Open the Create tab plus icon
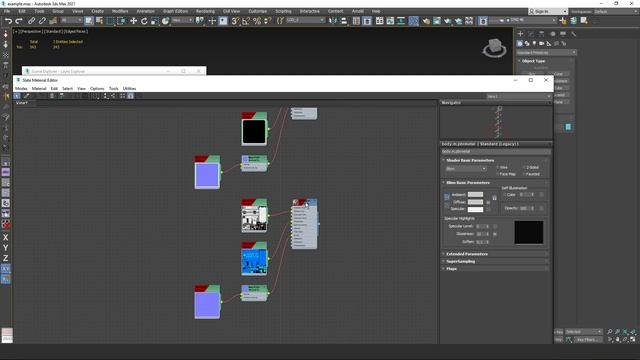Screen dimensions: 640x360 520,34
